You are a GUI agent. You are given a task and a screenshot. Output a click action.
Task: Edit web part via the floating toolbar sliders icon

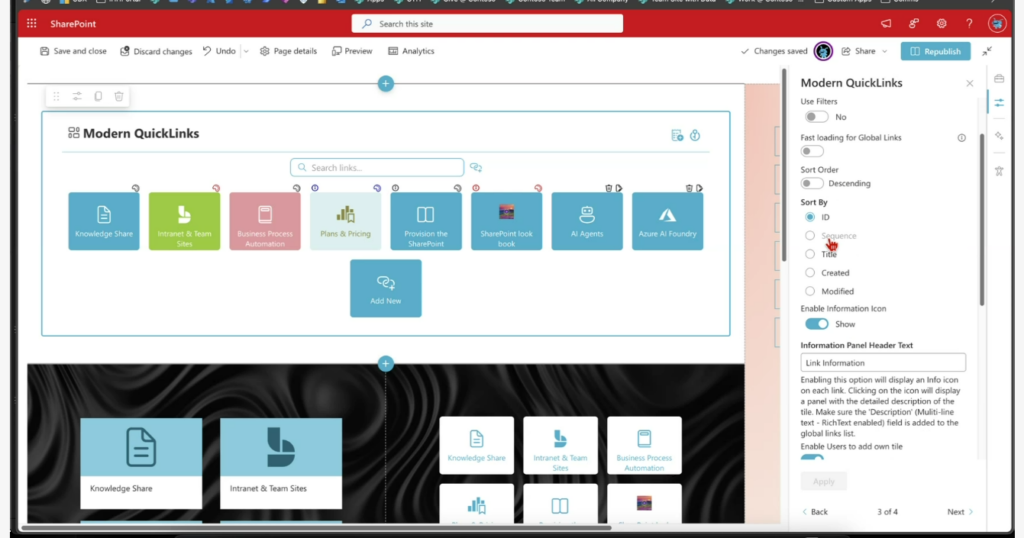(x=77, y=96)
